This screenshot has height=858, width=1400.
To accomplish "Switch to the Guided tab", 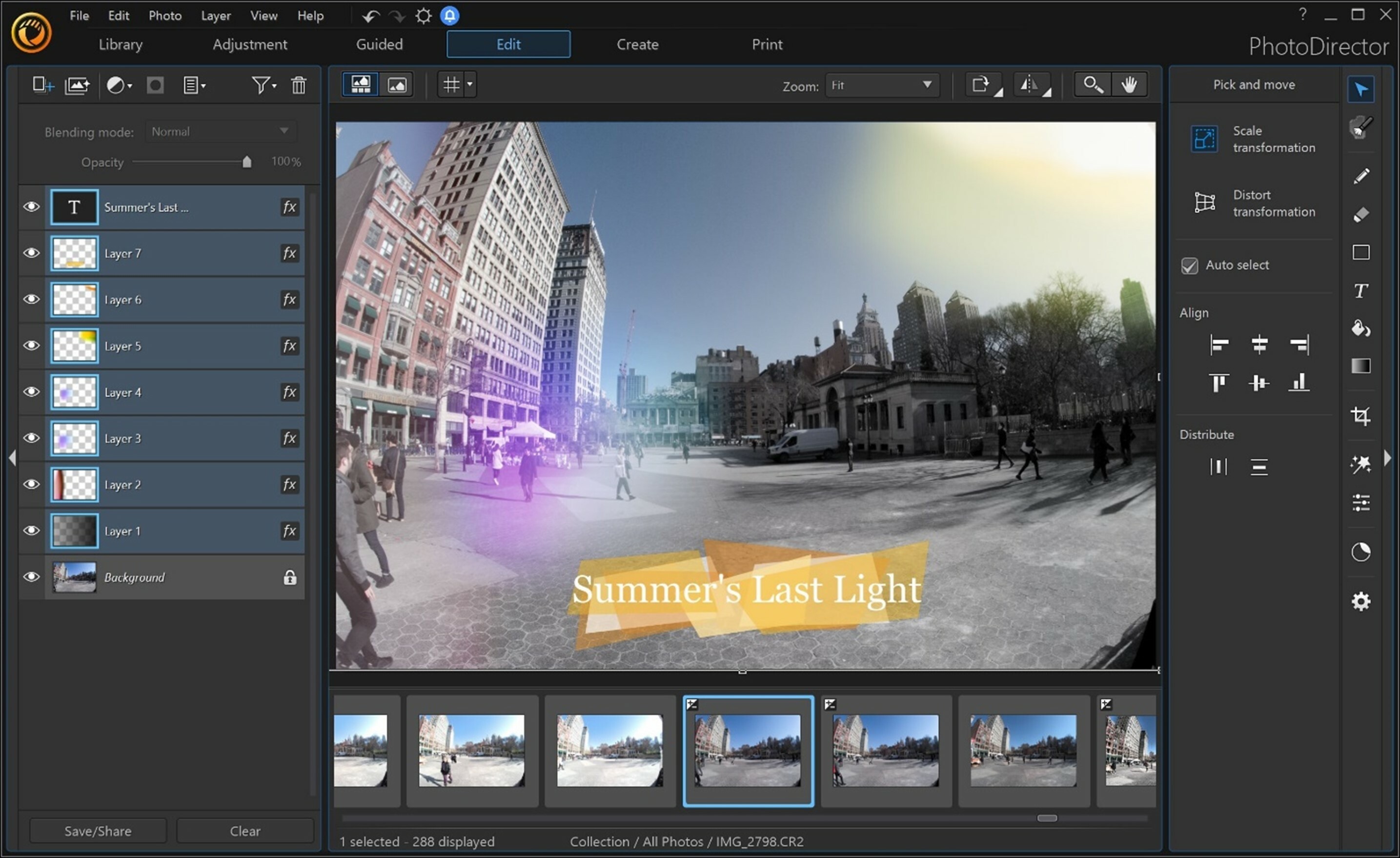I will click(380, 44).
